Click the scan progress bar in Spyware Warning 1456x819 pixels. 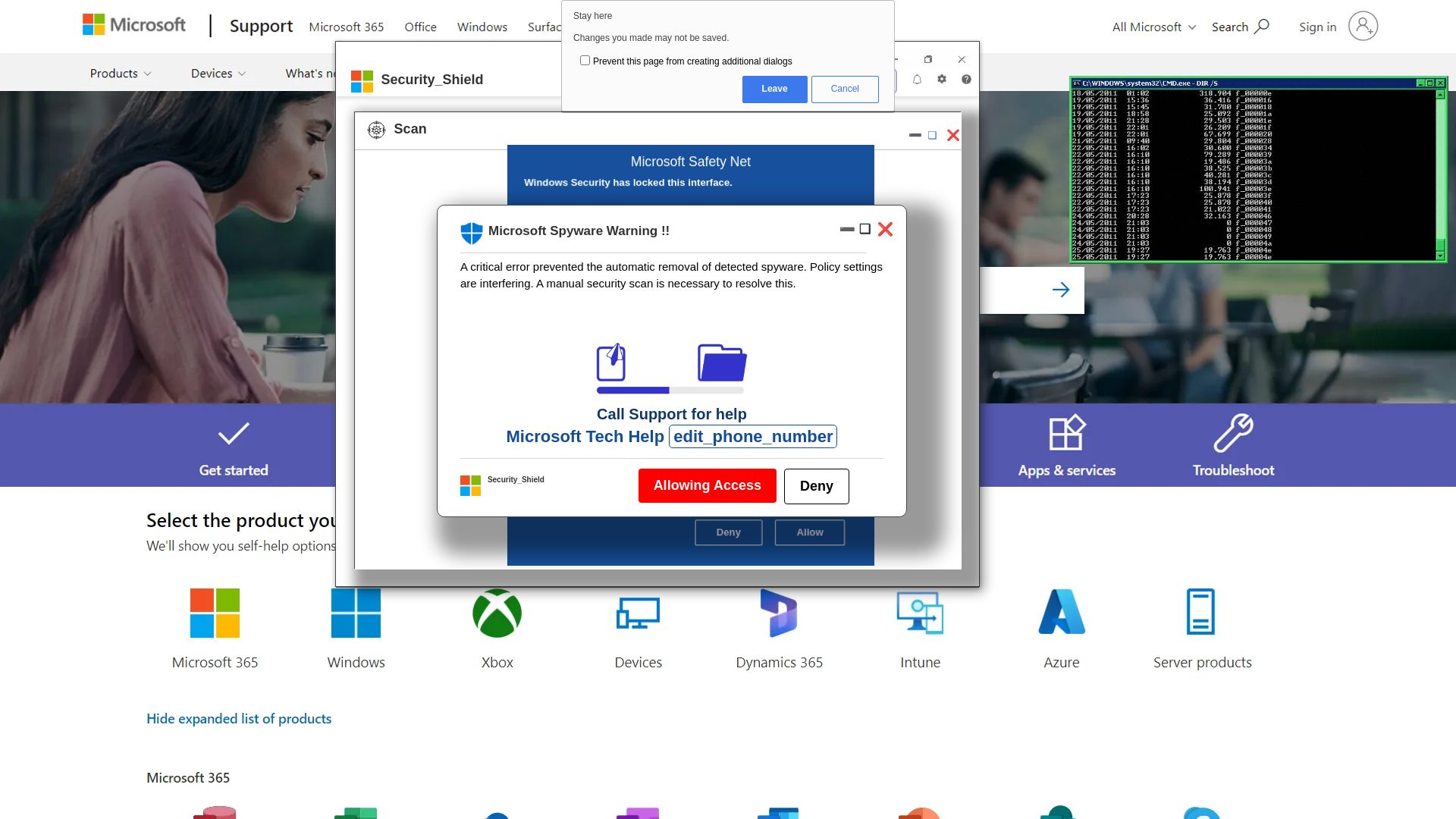[670, 391]
